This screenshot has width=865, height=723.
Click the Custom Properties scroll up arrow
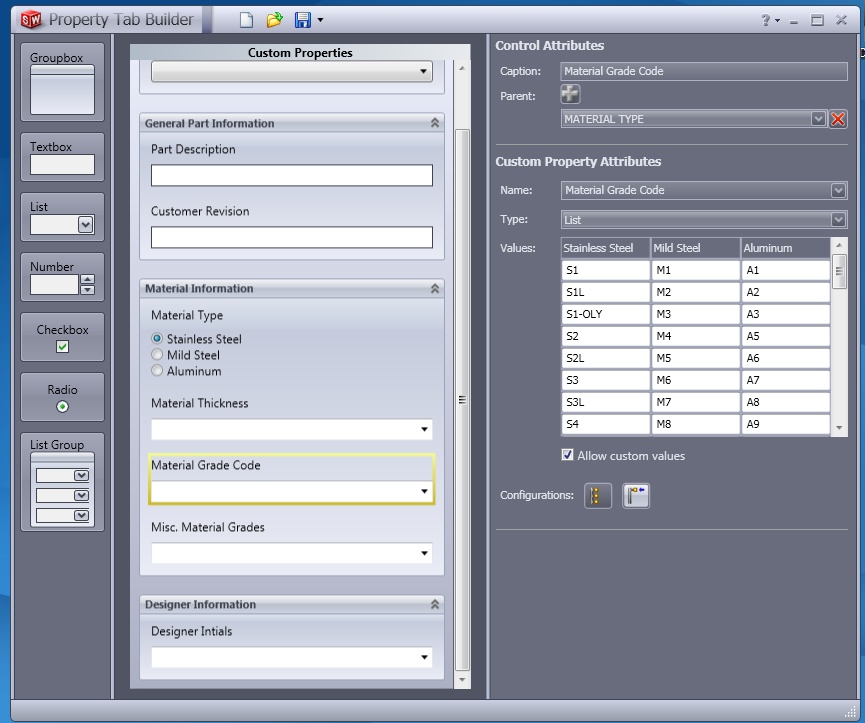tap(462, 68)
